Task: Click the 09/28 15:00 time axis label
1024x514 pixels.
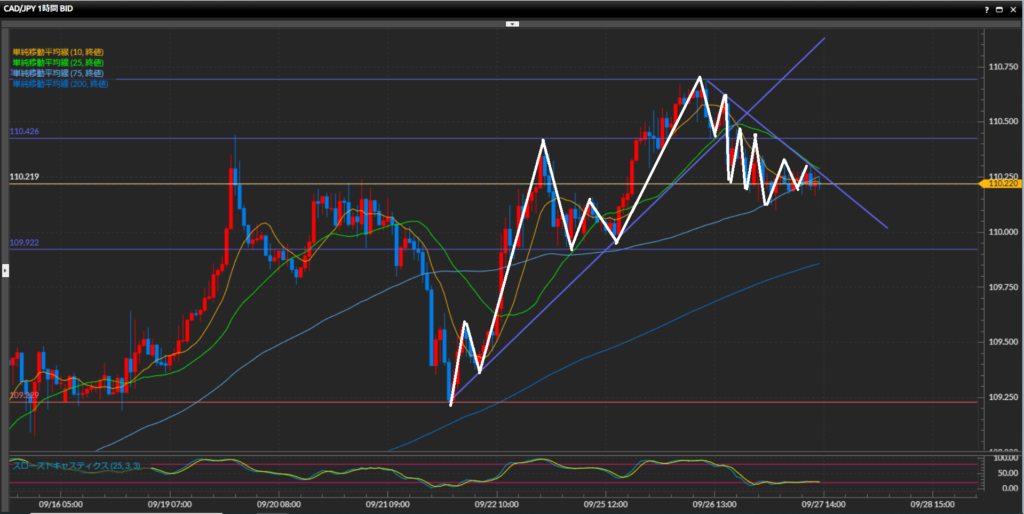Action: click(x=934, y=504)
